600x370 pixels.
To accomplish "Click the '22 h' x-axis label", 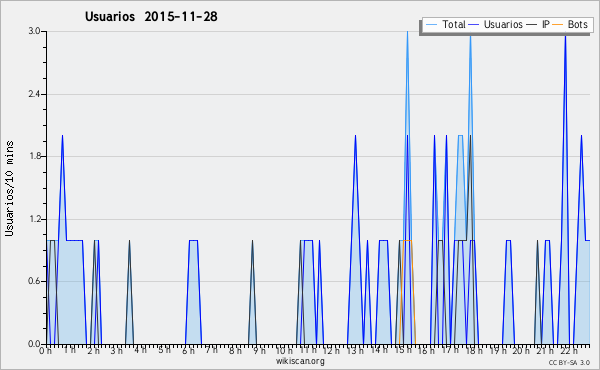I will 569,351.
